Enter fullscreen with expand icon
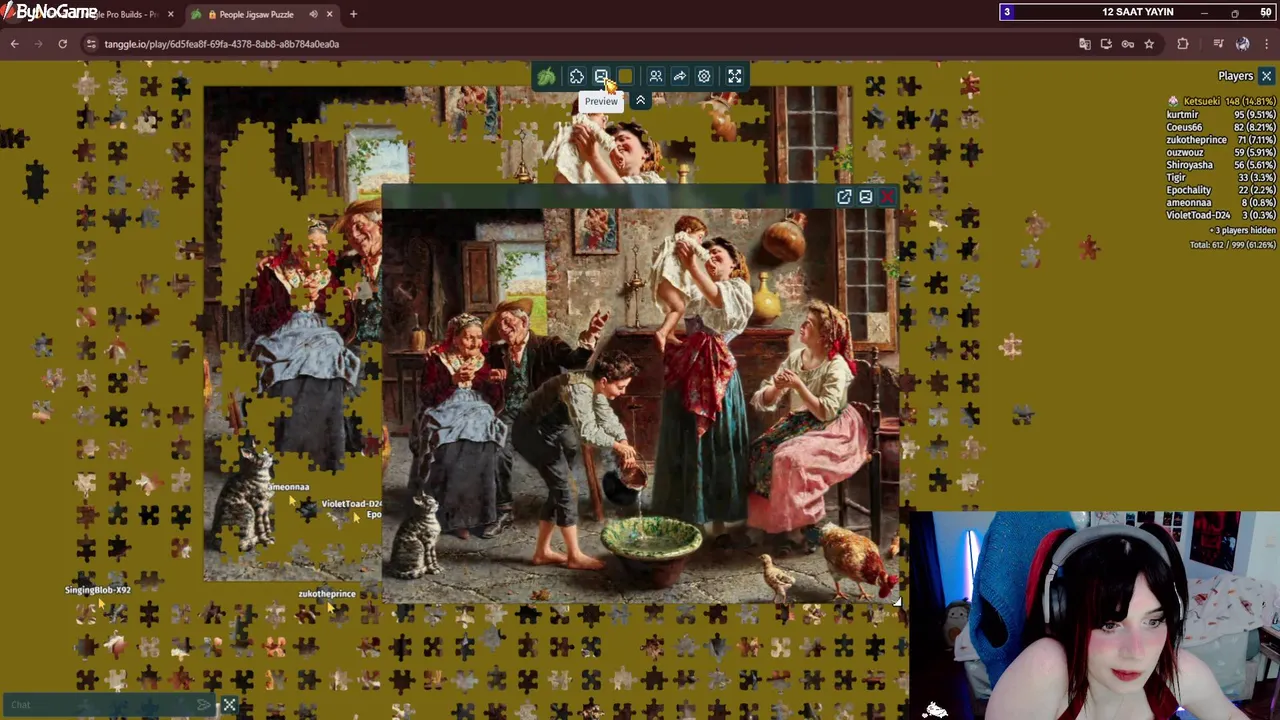Viewport: 1280px width, 720px height. [x=735, y=76]
